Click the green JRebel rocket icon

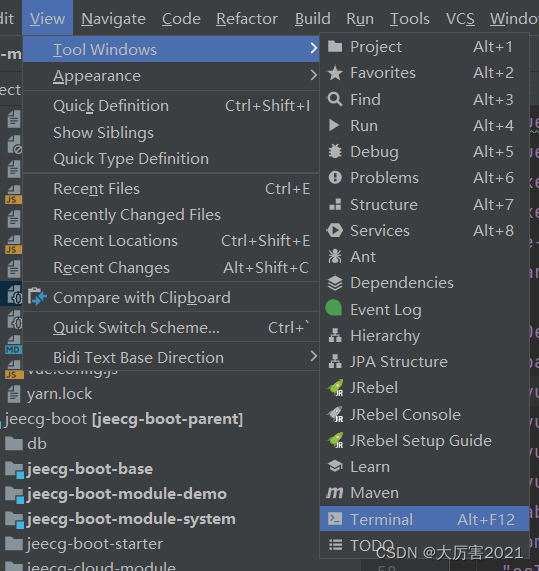pyautogui.click(x=335, y=388)
